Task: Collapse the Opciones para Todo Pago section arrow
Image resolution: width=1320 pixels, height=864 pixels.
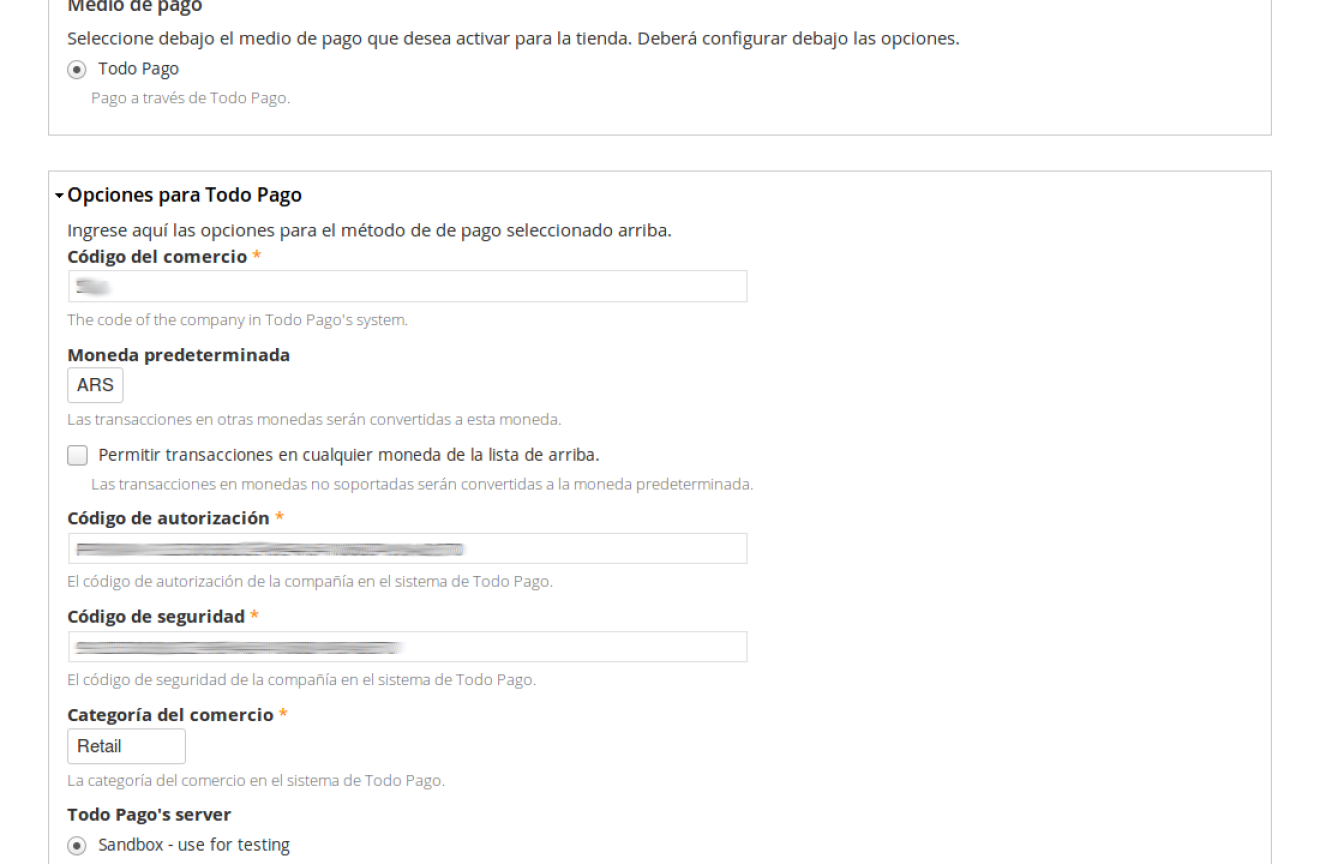Action: pyautogui.click(x=60, y=195)
